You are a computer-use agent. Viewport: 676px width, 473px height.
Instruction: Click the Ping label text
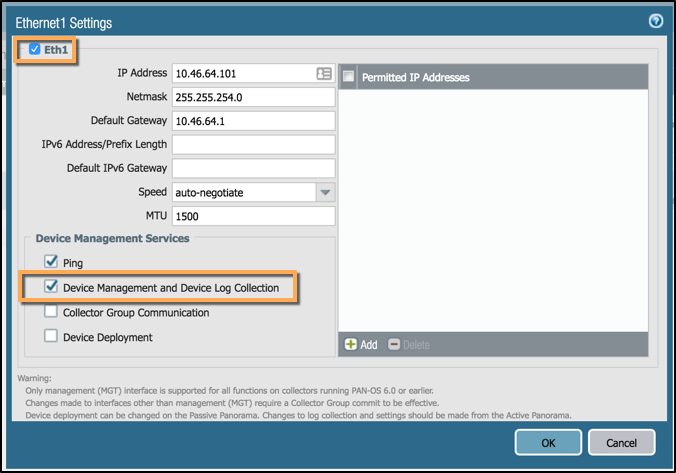73,263
